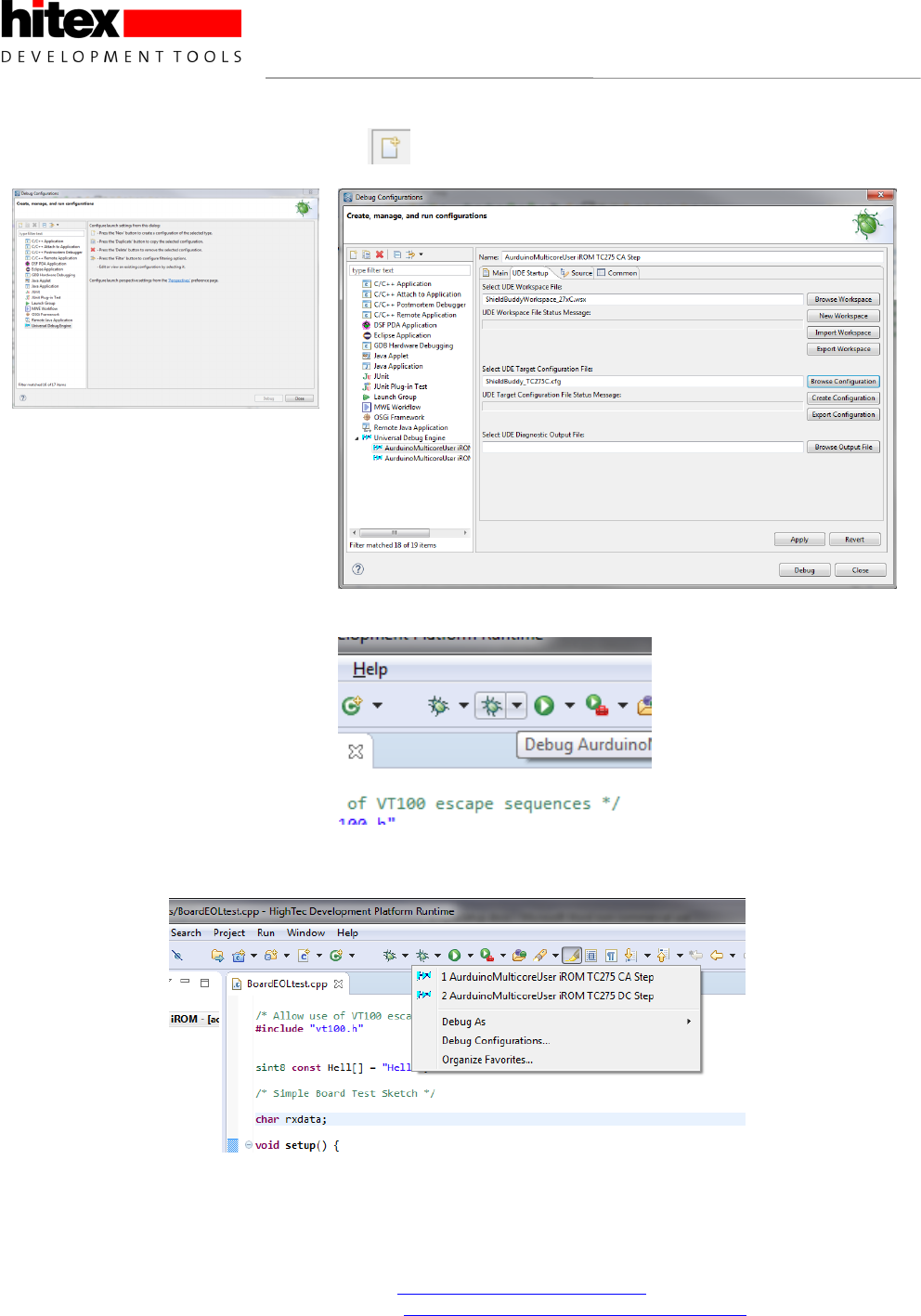Click the green Run icon in the zoomed toolbar
Viewport: 921px width, 1316px height.
tap(544, 706)
